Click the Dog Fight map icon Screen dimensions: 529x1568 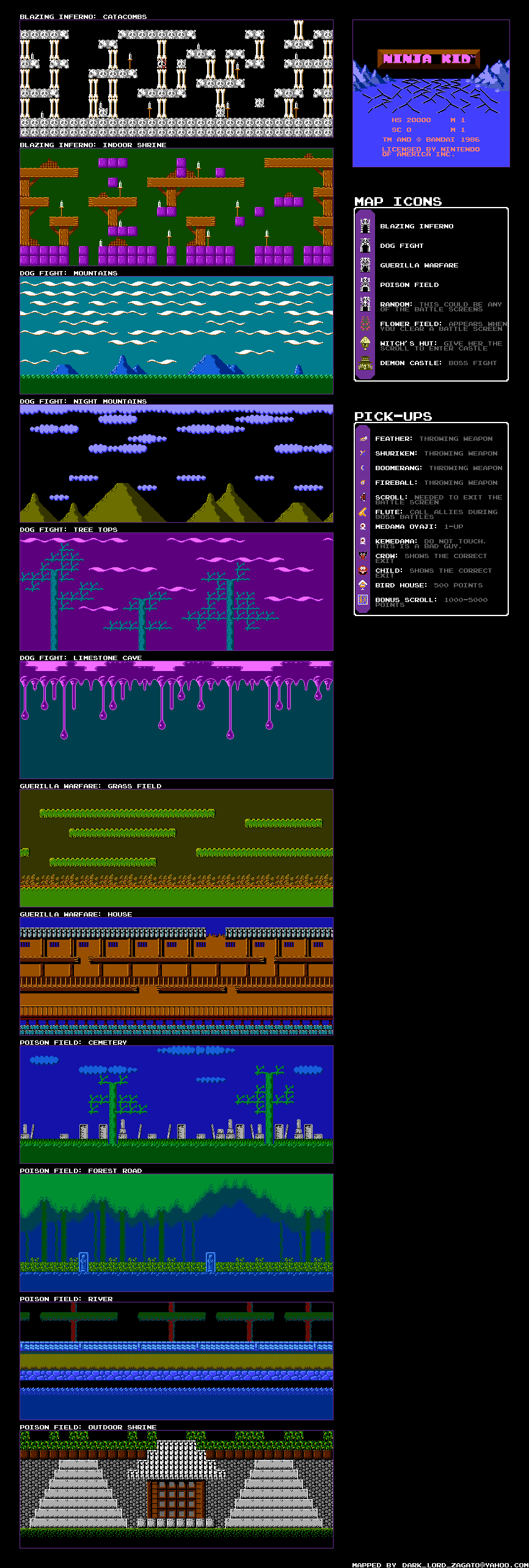[x=365, y=245]
